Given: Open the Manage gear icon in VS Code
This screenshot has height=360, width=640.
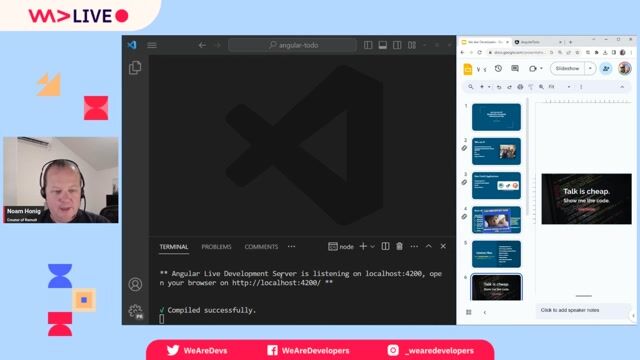Looking at the screenshot, I should (x=135, y=311).
